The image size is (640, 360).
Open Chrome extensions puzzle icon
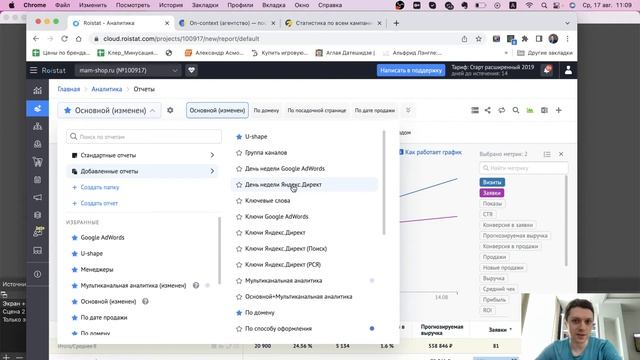tap(525, 39)
